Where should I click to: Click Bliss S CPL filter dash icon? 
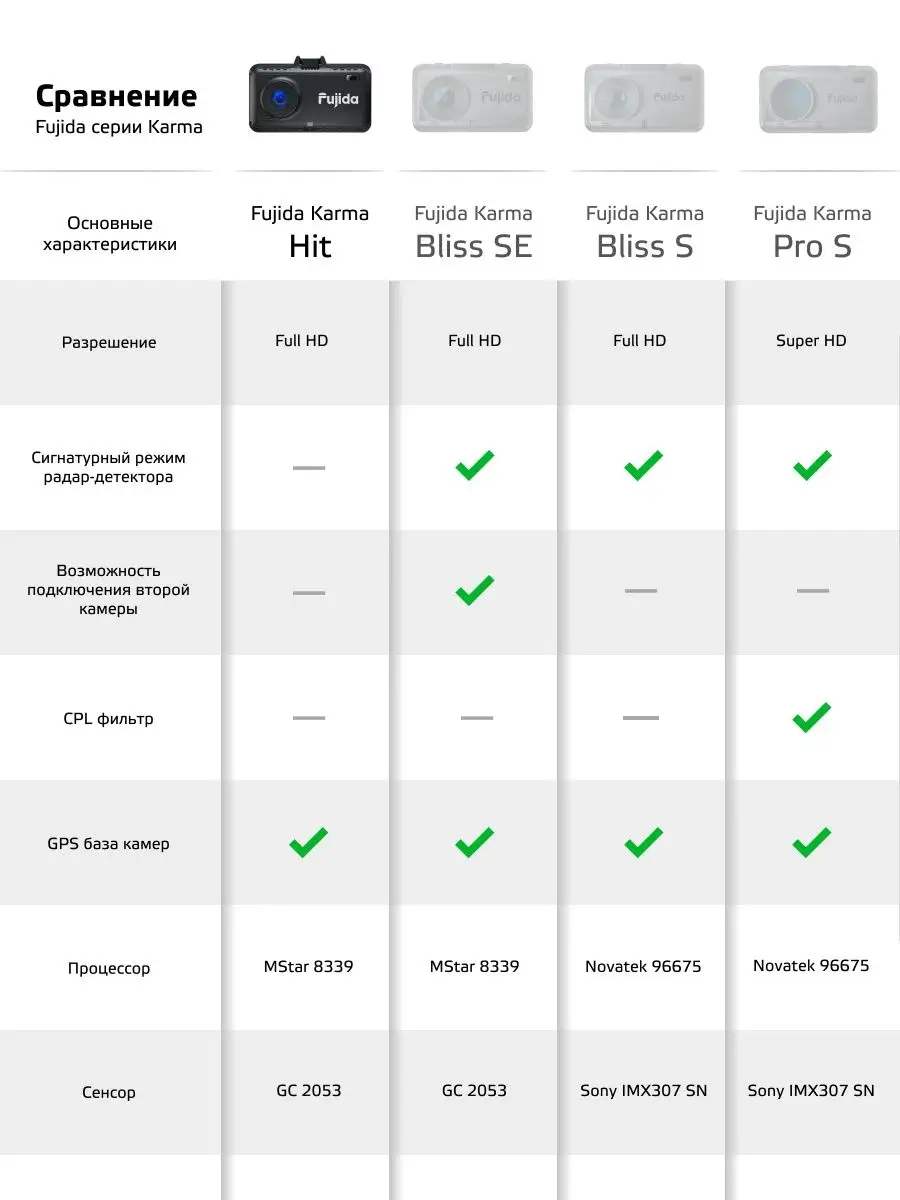click(x=641, y=717)
